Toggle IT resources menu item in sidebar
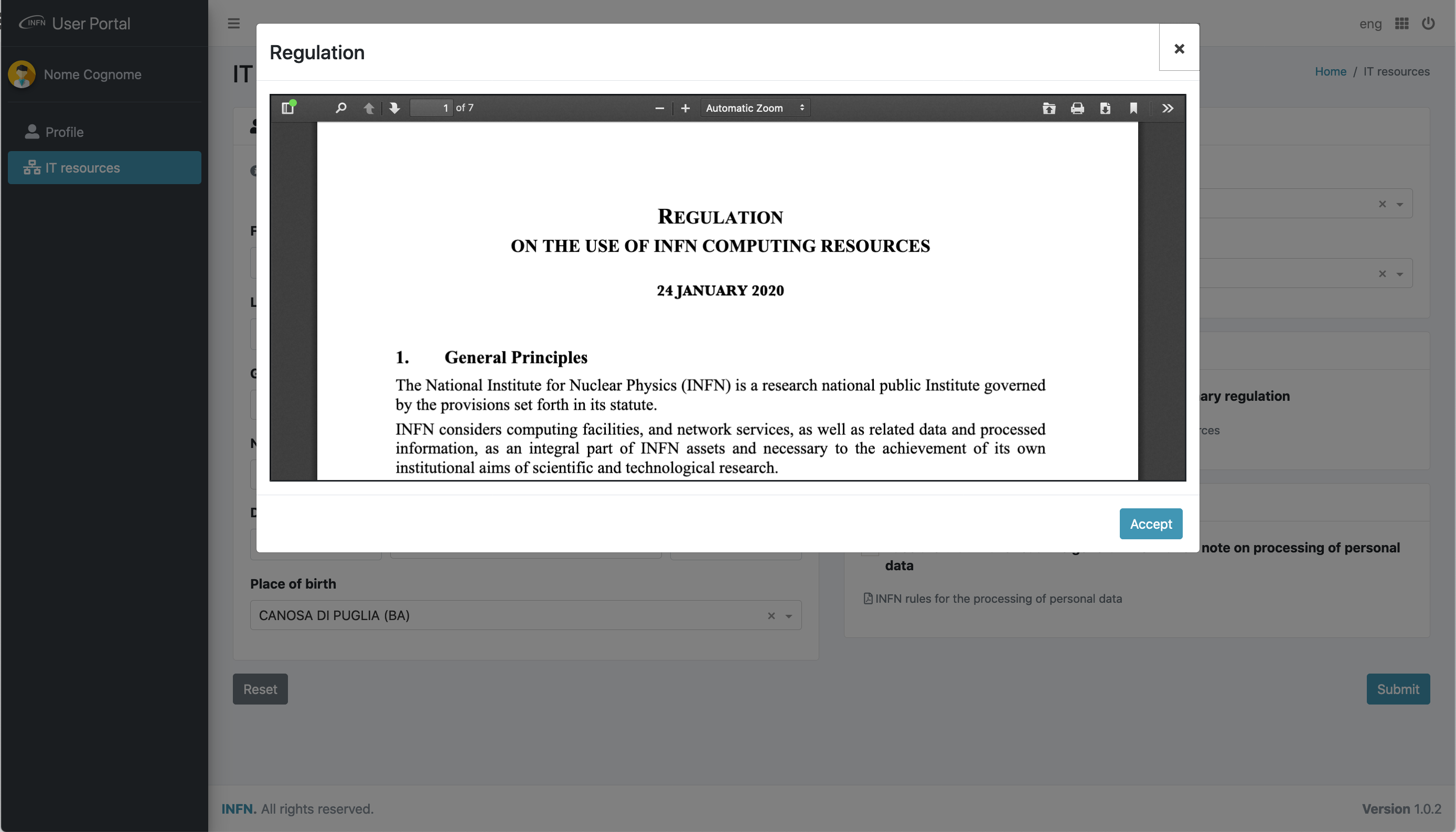The height and width of the screenshot is (832, 1456). pyautogui.click(x=104, y=167)
